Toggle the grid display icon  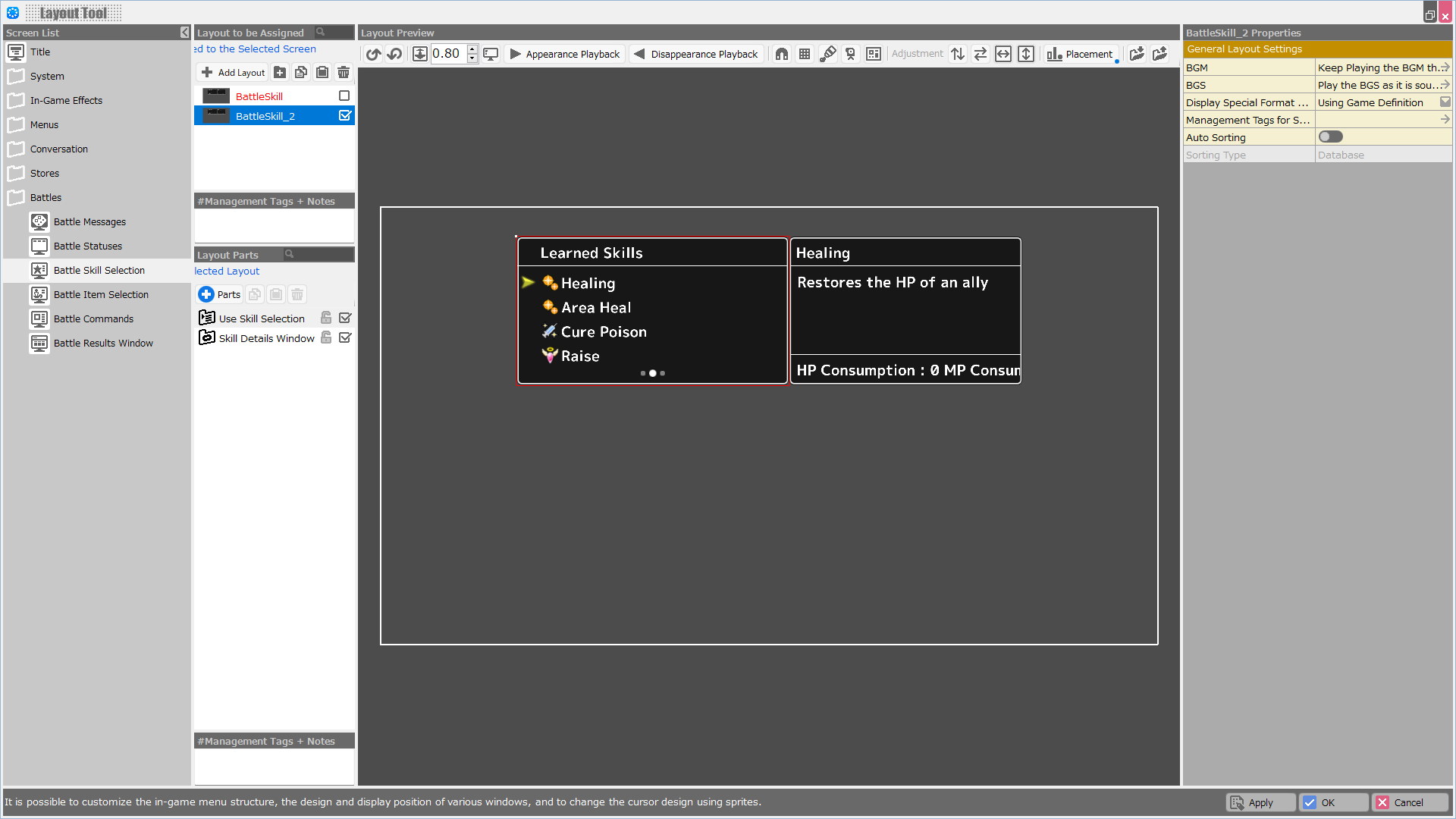click(805, 54)
